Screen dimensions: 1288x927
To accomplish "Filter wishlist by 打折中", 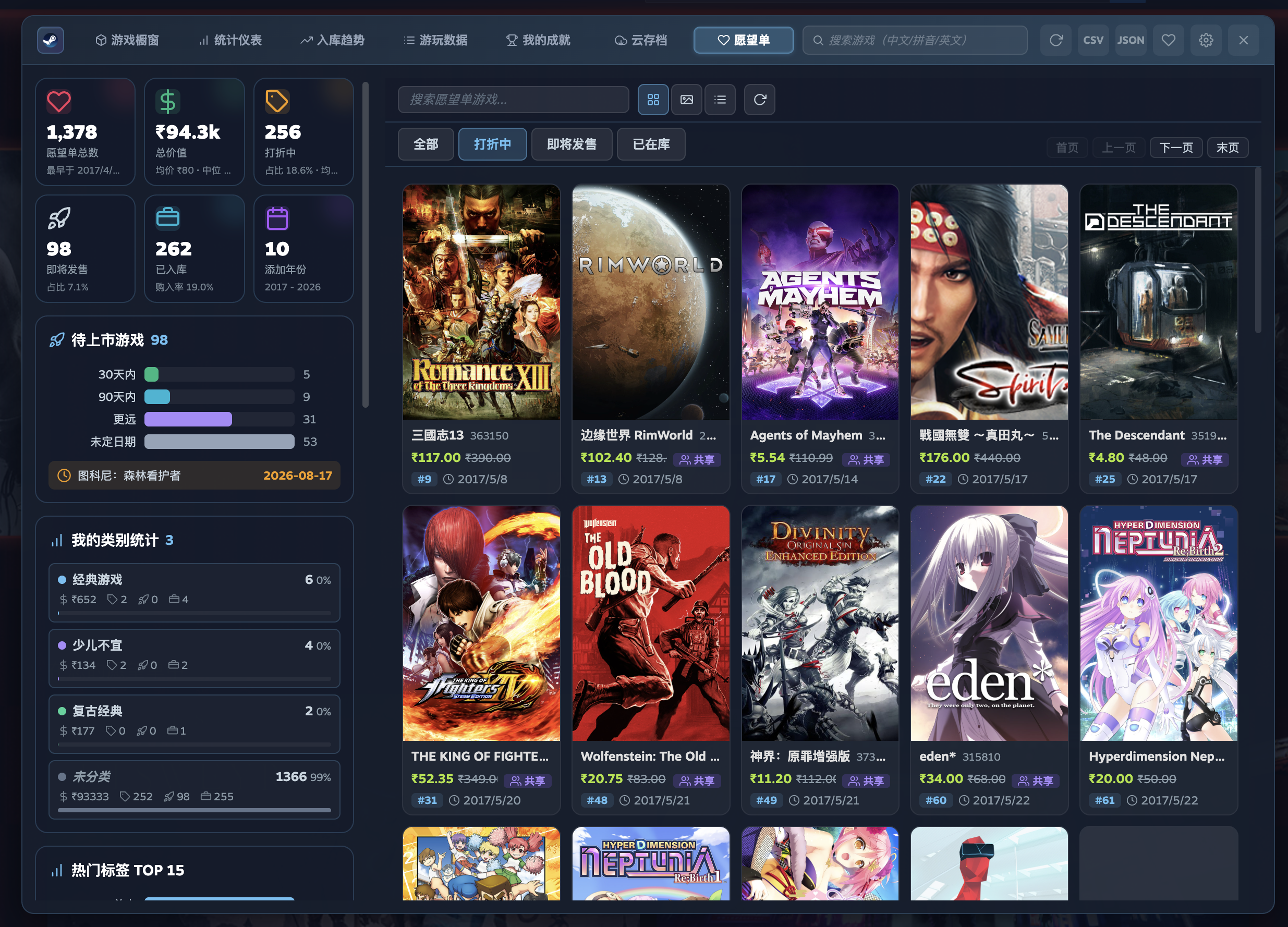I will pos(492,145).
